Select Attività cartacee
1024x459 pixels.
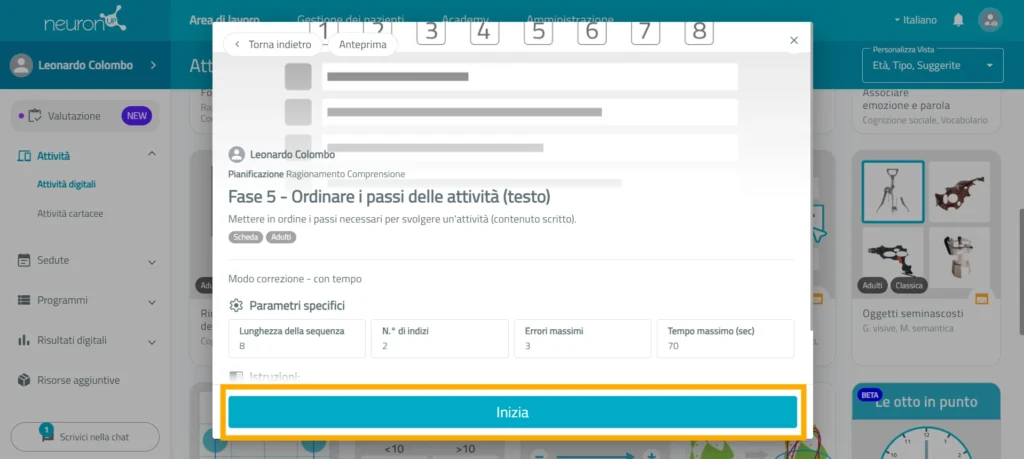point(70,214)
